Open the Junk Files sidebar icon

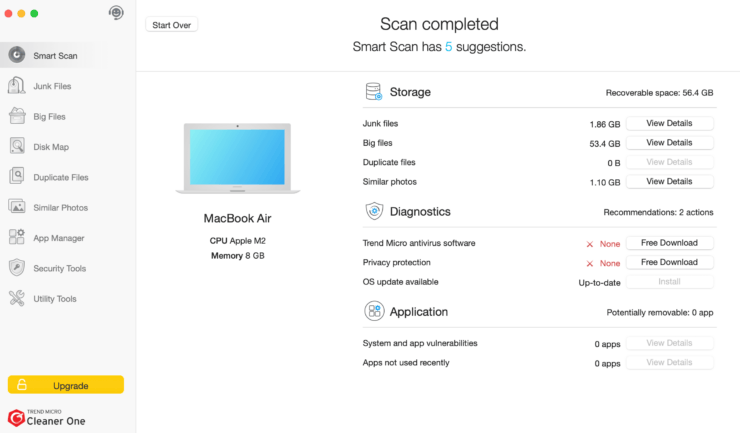click(16, 86)
